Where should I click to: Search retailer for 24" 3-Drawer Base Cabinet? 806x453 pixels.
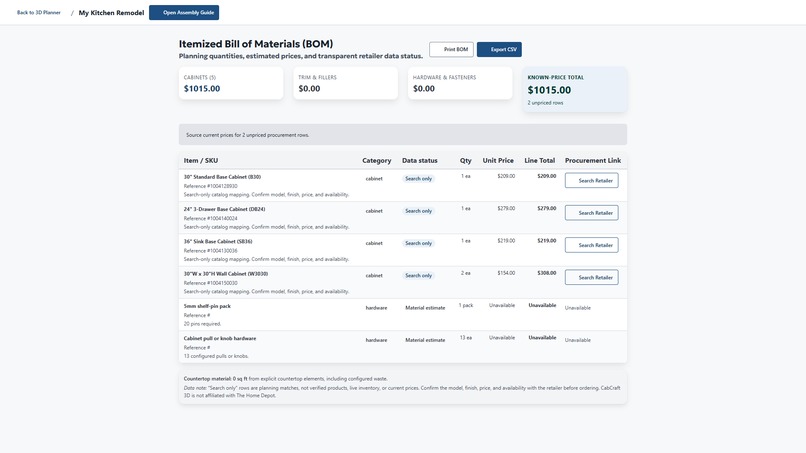point(592,213)
